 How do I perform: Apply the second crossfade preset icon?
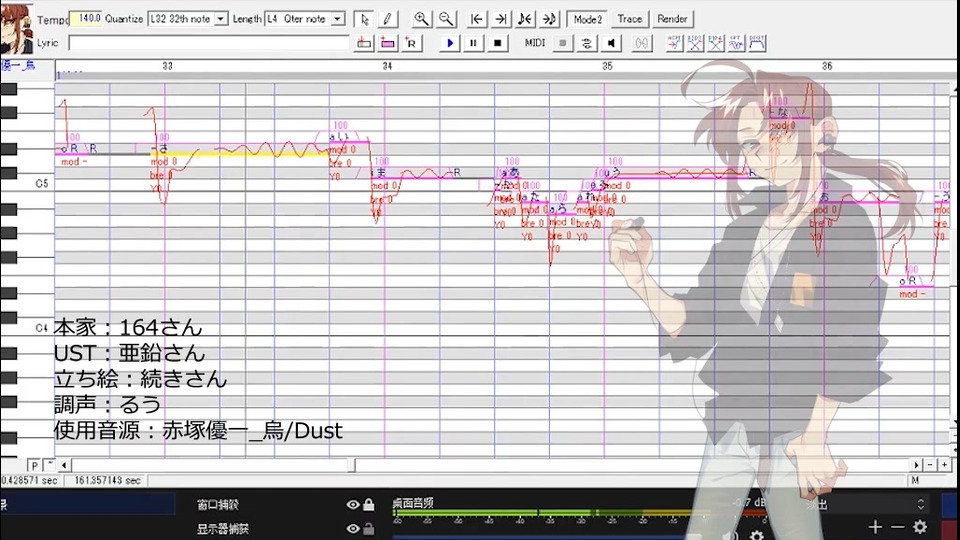[x=695, y=43]
